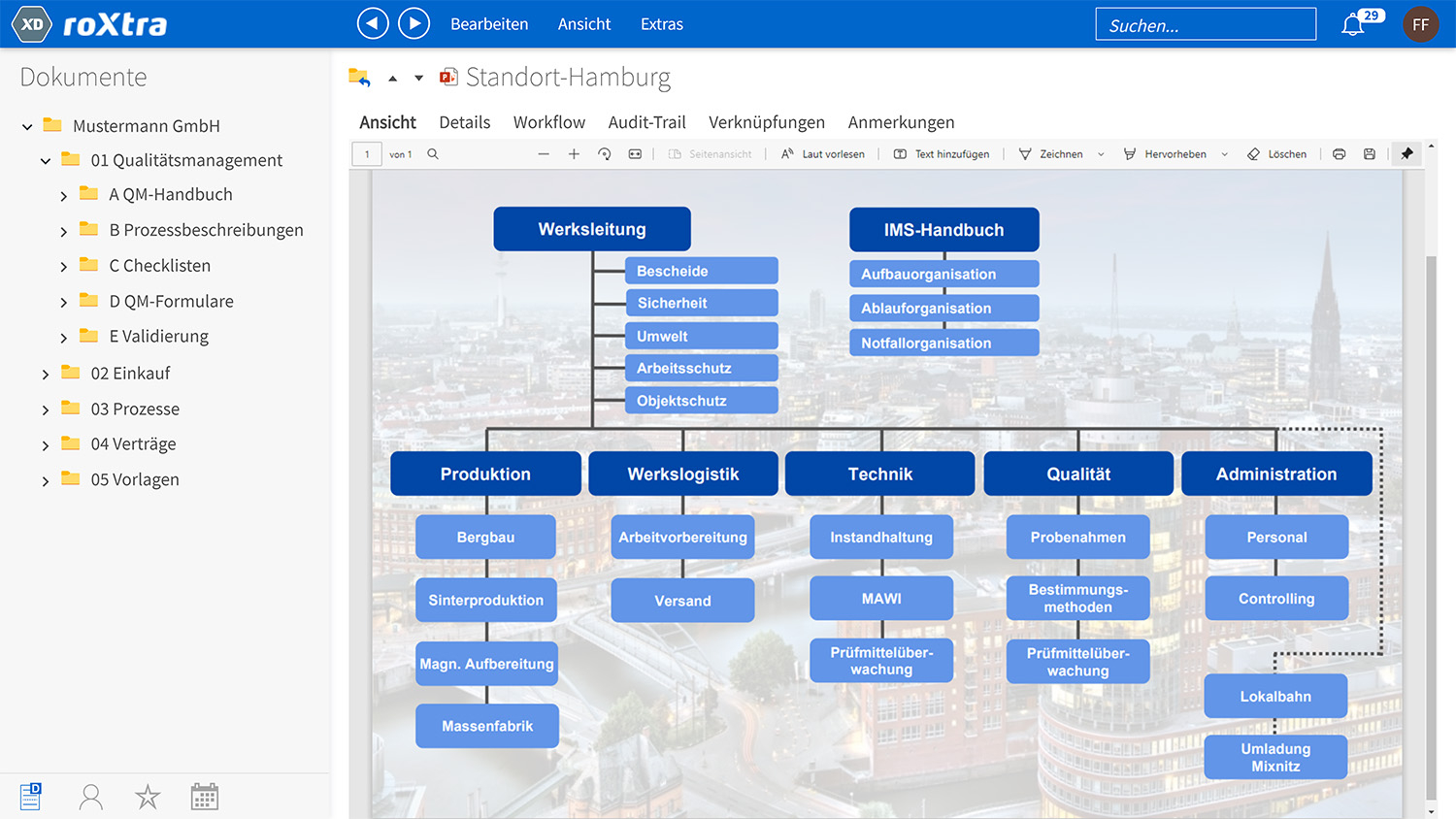
Task: Click the up triangle next to the document title
Action: pyautogui.click(x=393, y=79)
